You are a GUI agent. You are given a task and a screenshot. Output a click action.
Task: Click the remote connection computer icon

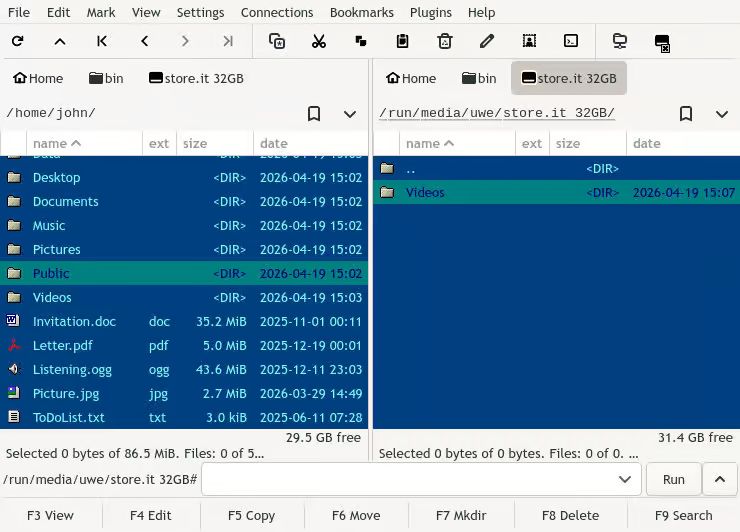click(x=620, y=41)
